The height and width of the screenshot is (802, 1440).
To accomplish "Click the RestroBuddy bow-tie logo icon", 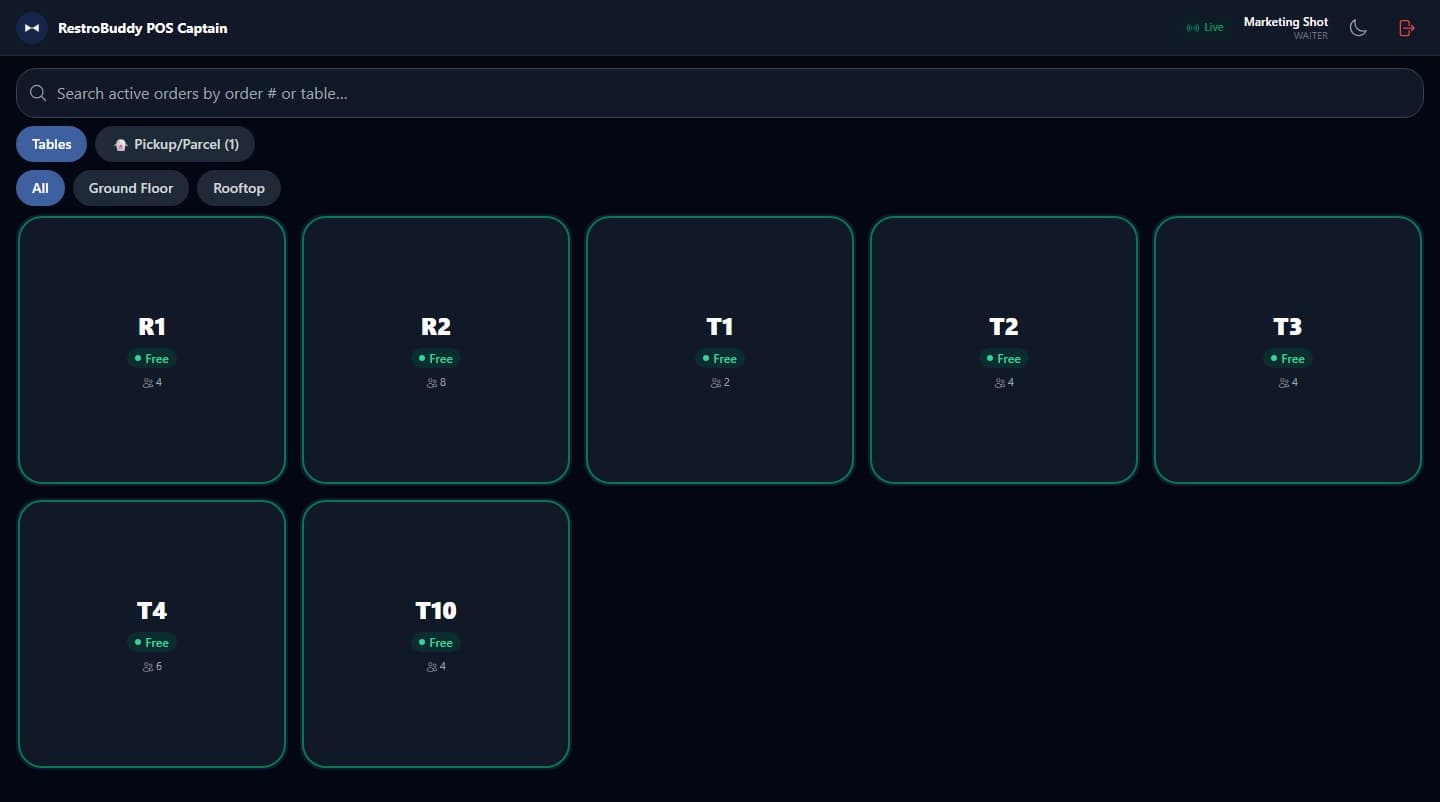I will (x=32, y=28).
